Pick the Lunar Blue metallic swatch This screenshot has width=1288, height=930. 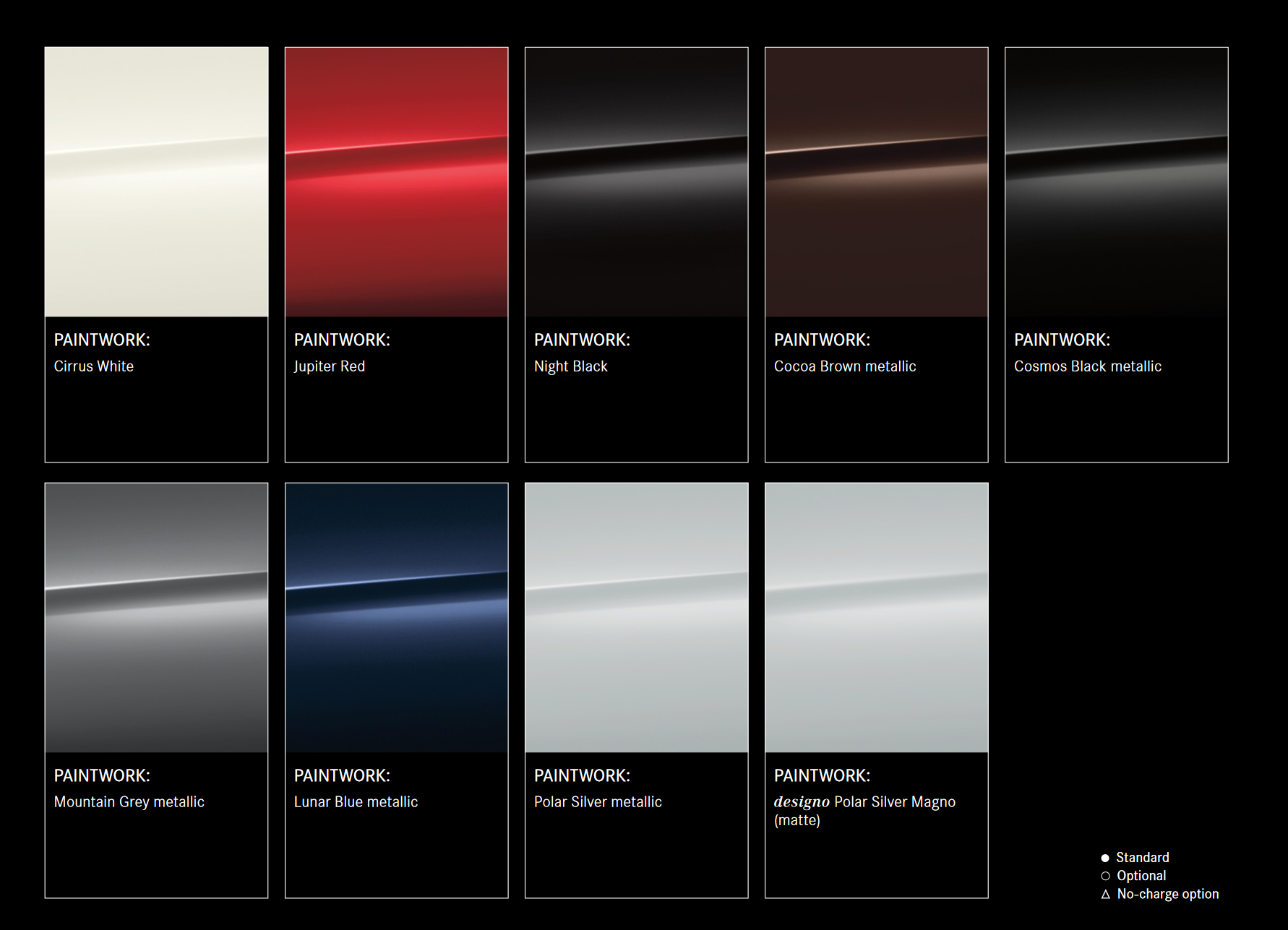[396, 618]
